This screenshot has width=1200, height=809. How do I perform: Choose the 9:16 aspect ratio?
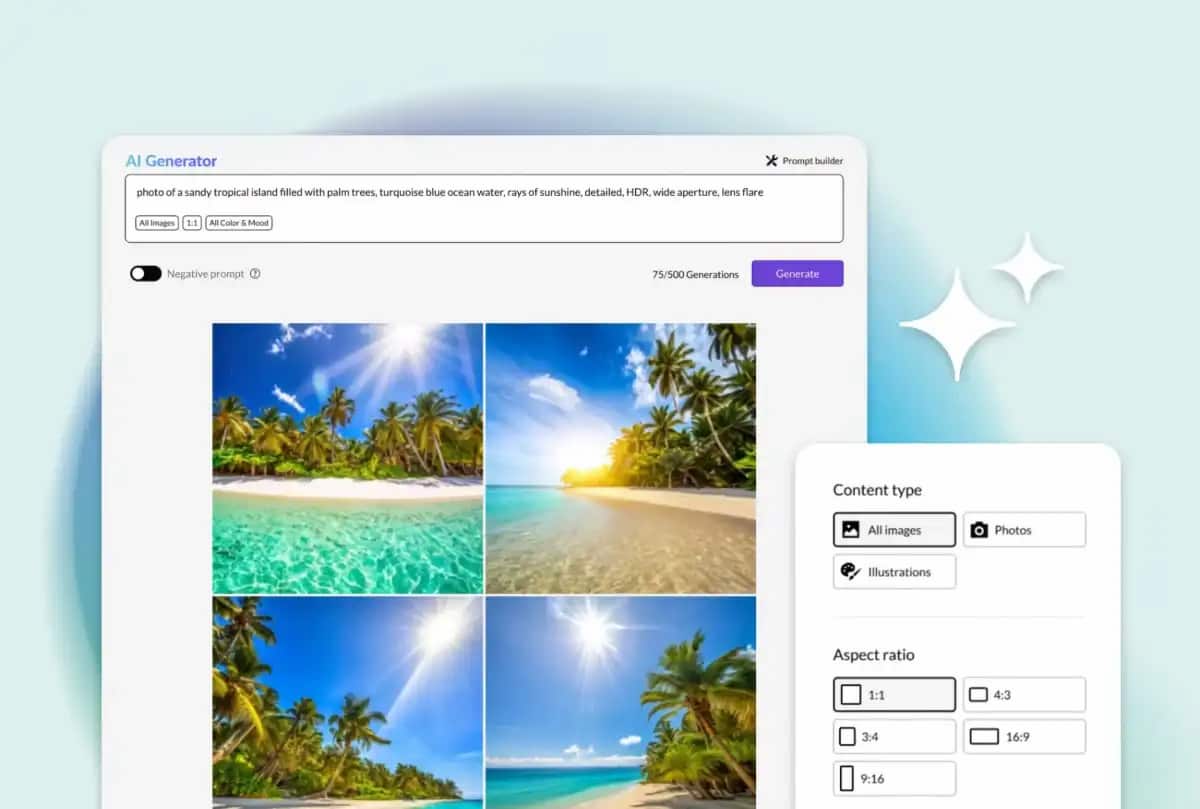[x=894, y=778]
